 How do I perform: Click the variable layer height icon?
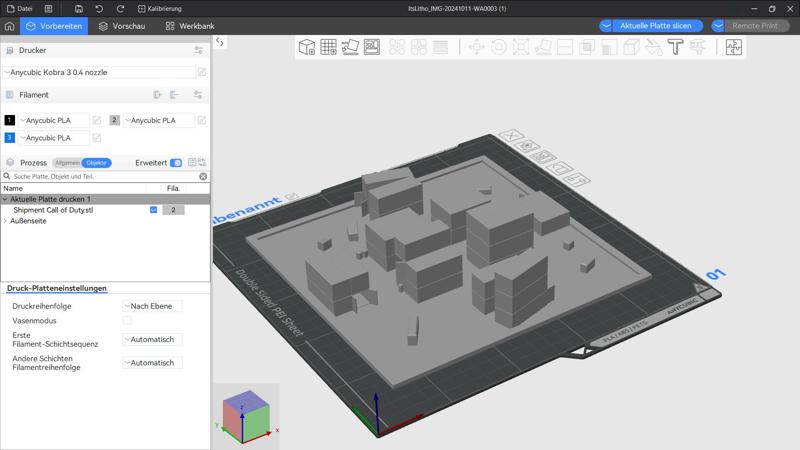click(440, 47)
